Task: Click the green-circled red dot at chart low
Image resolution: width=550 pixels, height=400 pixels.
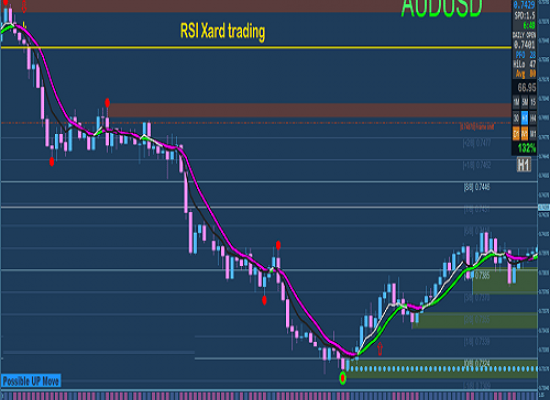Action: tap(343, 378)
